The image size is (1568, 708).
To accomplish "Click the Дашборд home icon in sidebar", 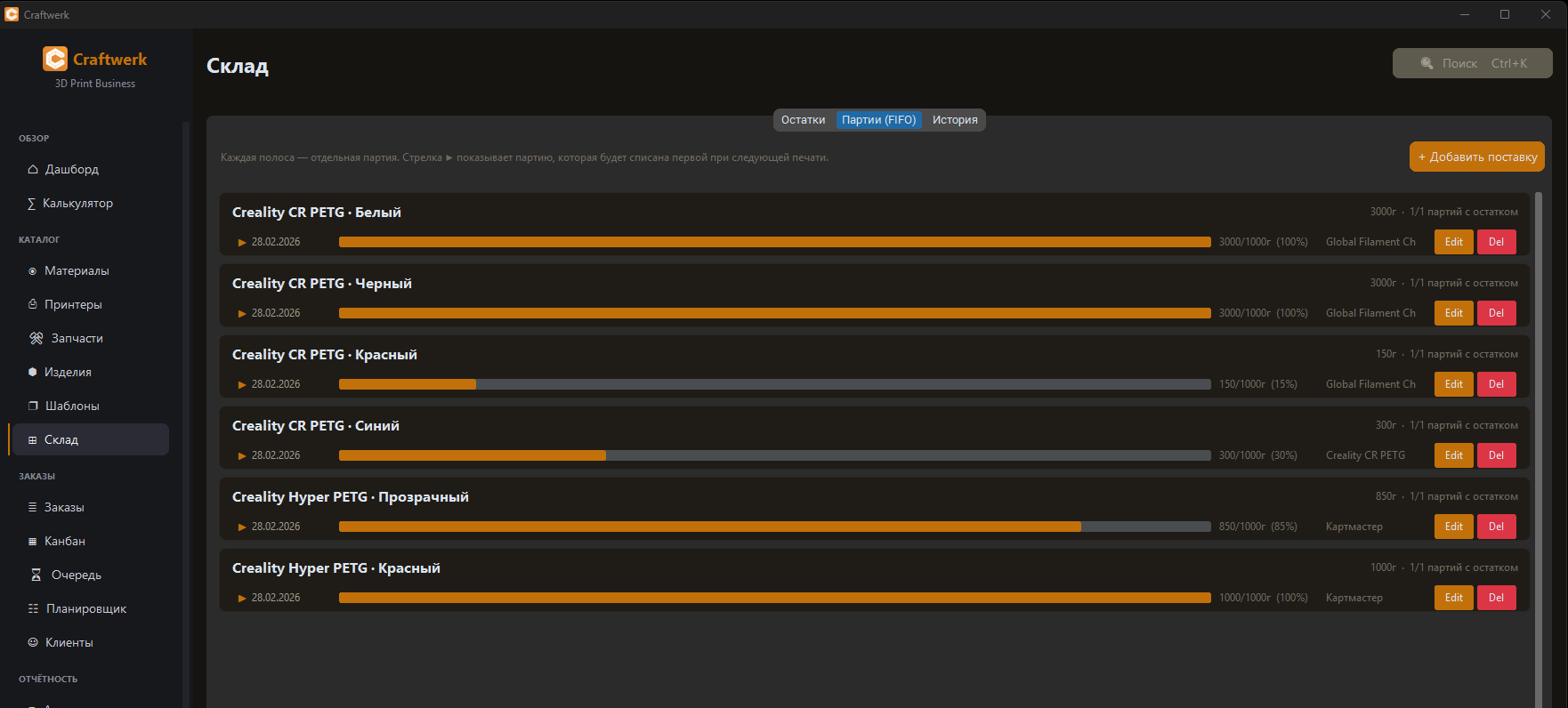I will pos(33,169).
